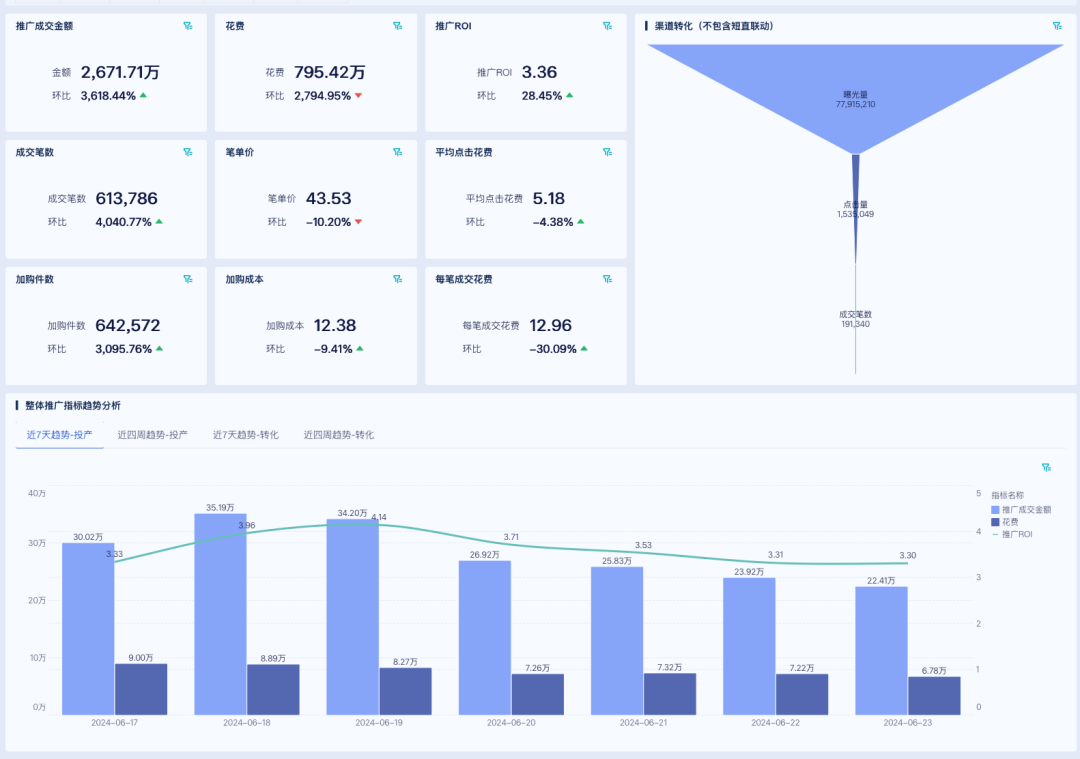This screenshot has width=1080, height=759.
Task: Click the 642,572 加购件数 value
Action: (x=127, y=325)
